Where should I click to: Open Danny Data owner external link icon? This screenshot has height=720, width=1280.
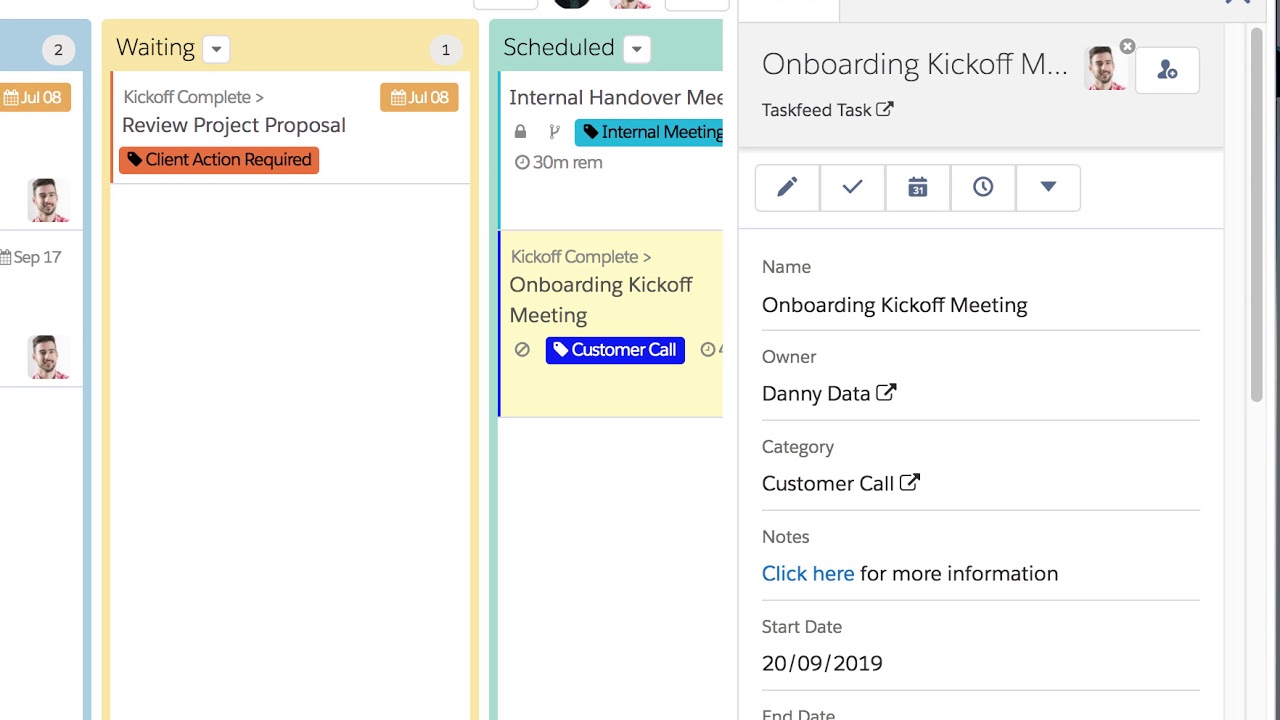click(886, 392)
